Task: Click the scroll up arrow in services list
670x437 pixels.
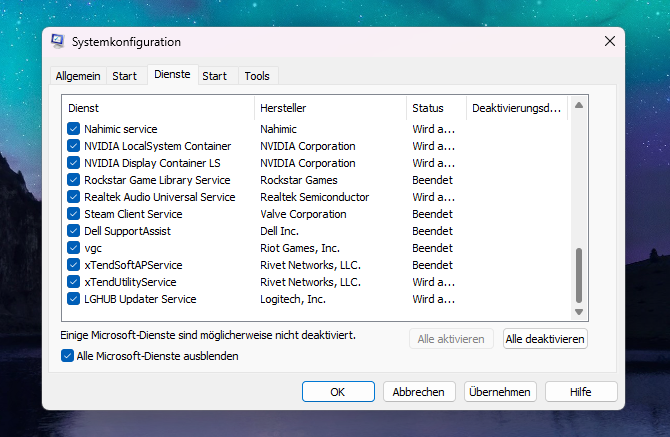Action: click(x=579, y=105)
